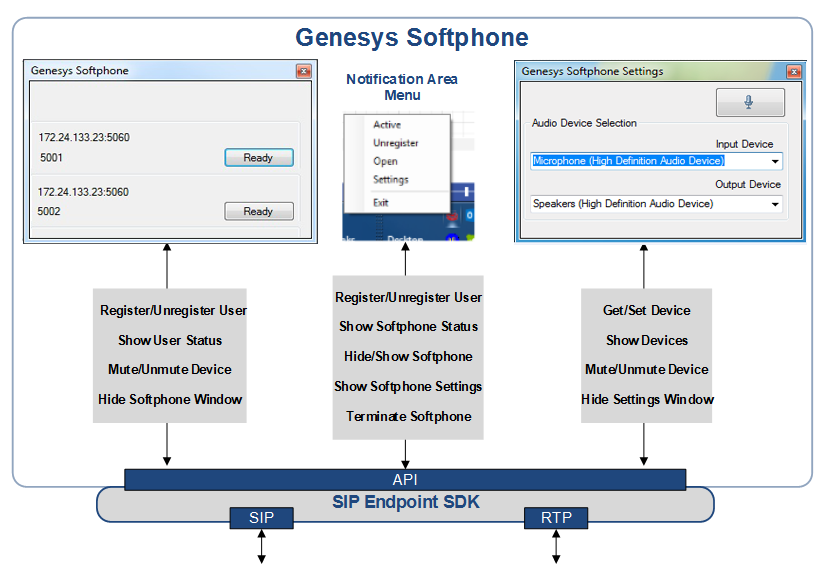This screenshot has height=573, width=832.
Task: Close the Genesys Softphone window
Action: pos(303,71)
